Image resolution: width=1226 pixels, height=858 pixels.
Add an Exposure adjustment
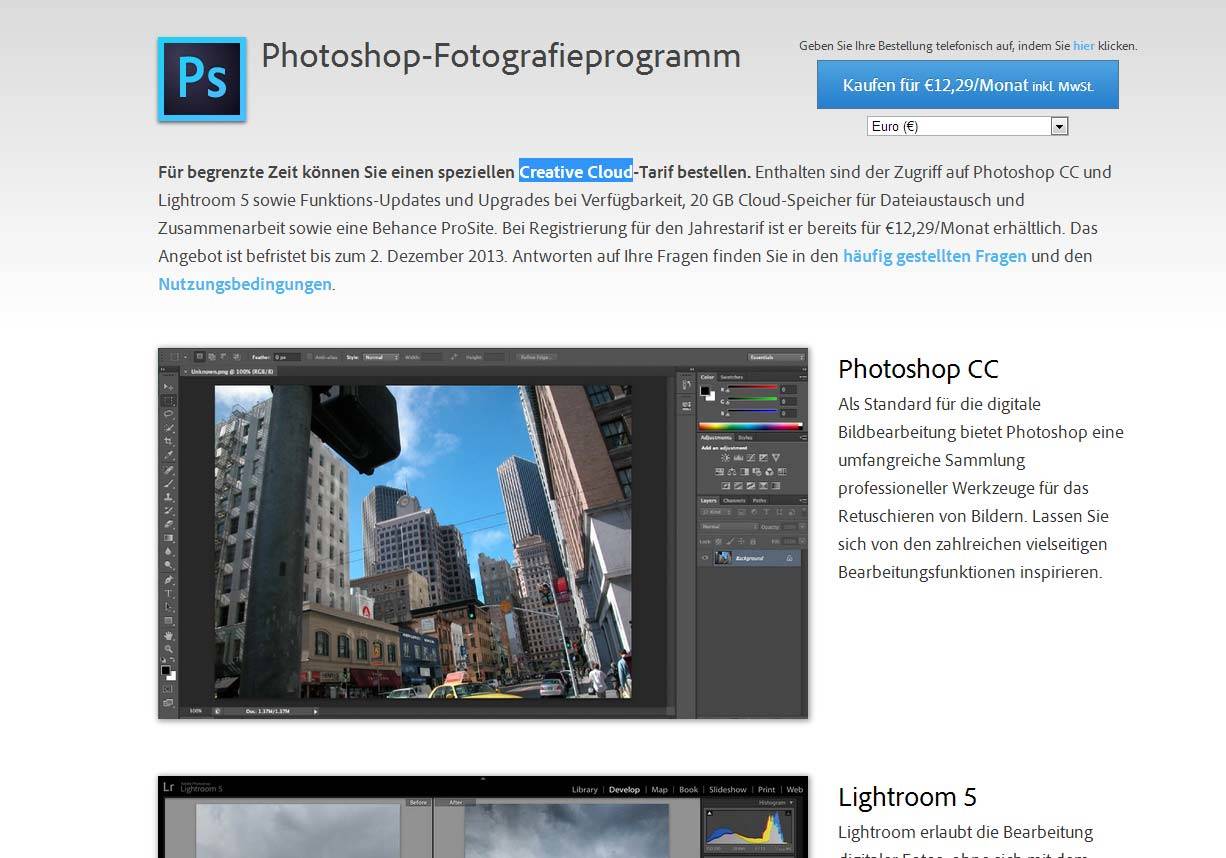763,458
